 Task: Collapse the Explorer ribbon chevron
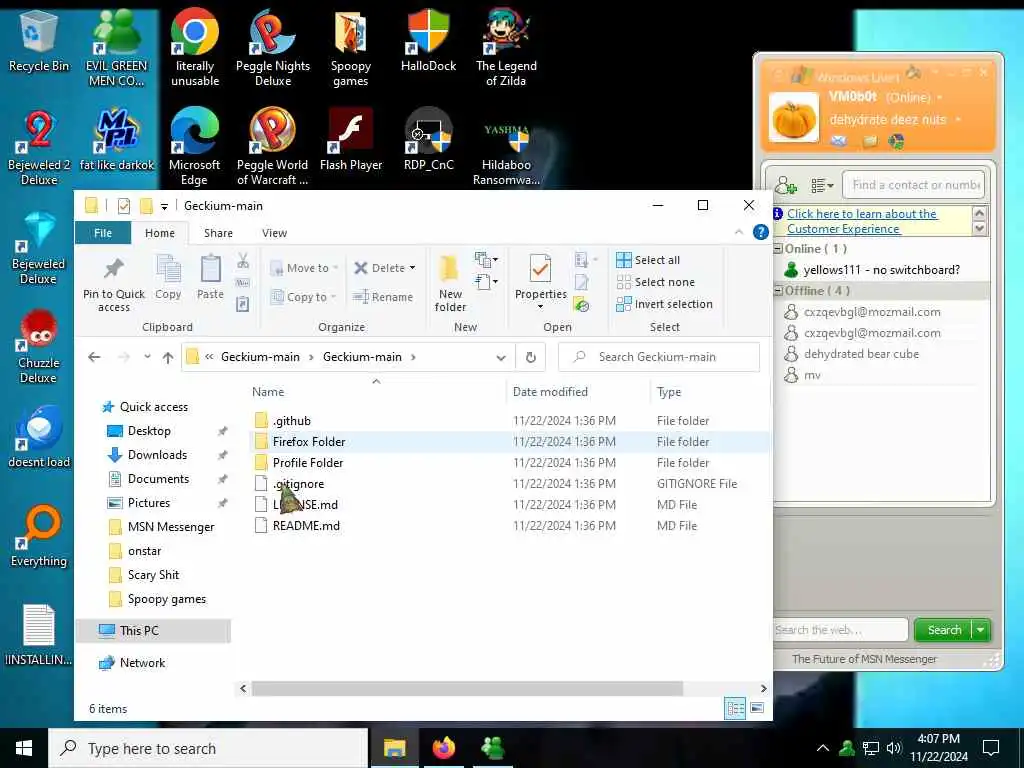(x=739, y=232)
